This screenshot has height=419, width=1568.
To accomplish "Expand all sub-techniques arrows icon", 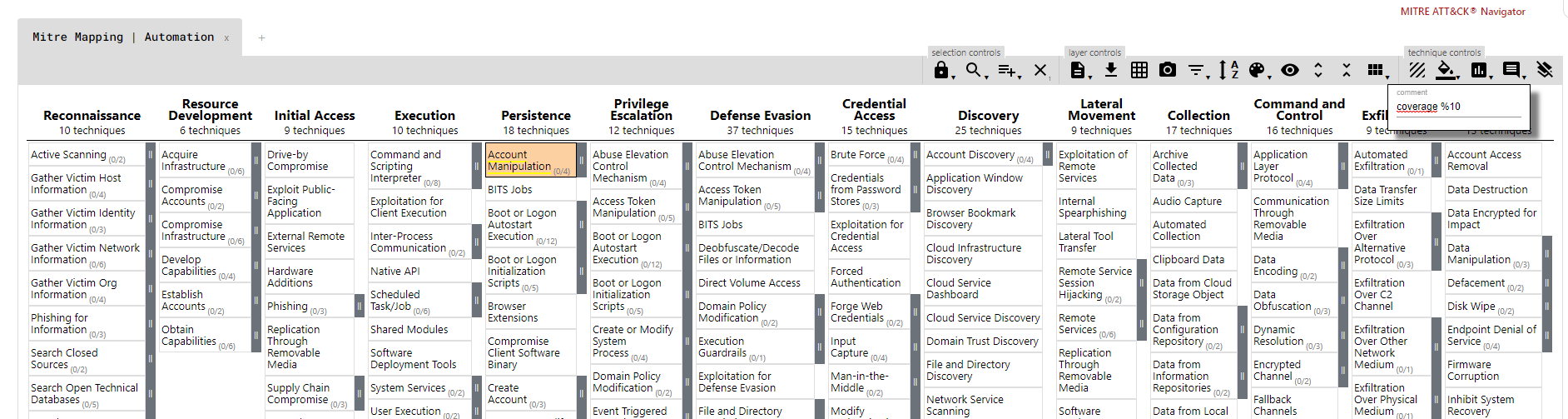I will tap(1318, 70).
